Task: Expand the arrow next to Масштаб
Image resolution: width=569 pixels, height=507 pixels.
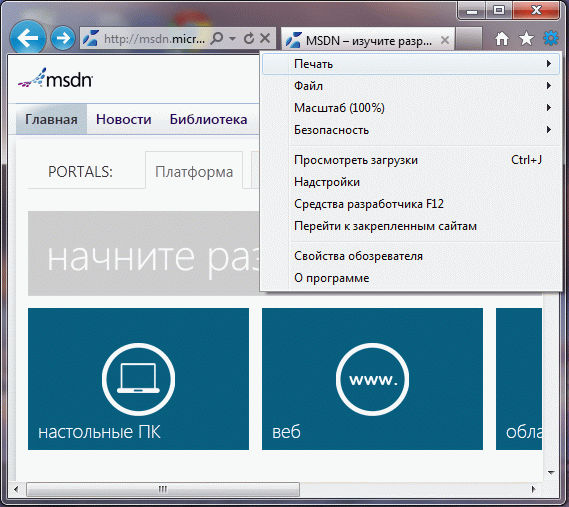Action: (x=549, y=107)
